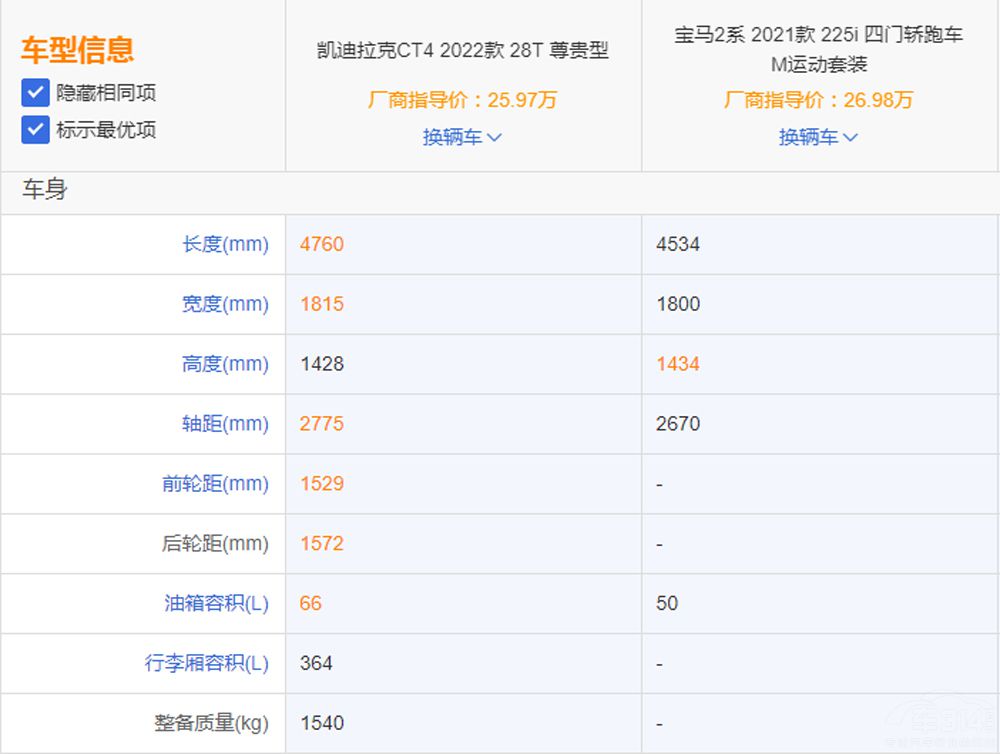Open 换辆车 dropdown under BMW 2 Series
Screen dimensions: 1000x754
point(818,137)
